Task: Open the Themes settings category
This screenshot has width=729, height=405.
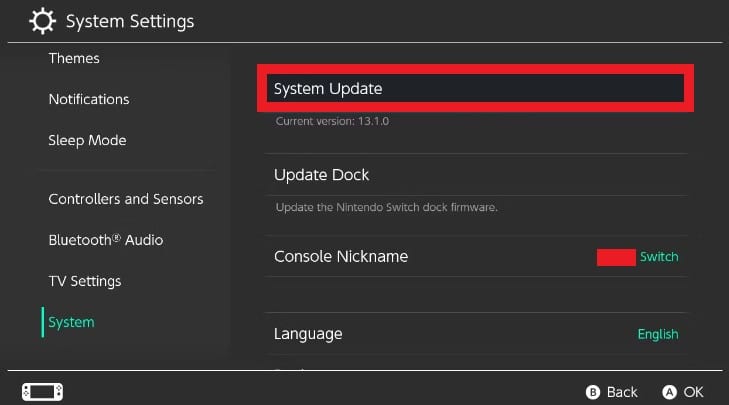Action: 74,59
